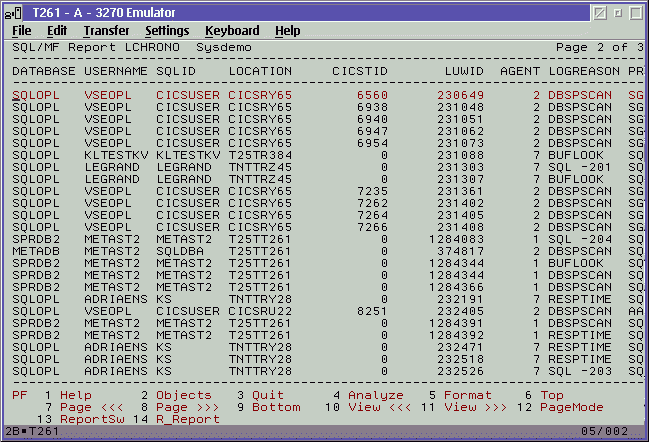Screen dimensions: 649x442
Task: Click the View >>> PF11 label
Action: pyautogui.click(x=476, y=407)
